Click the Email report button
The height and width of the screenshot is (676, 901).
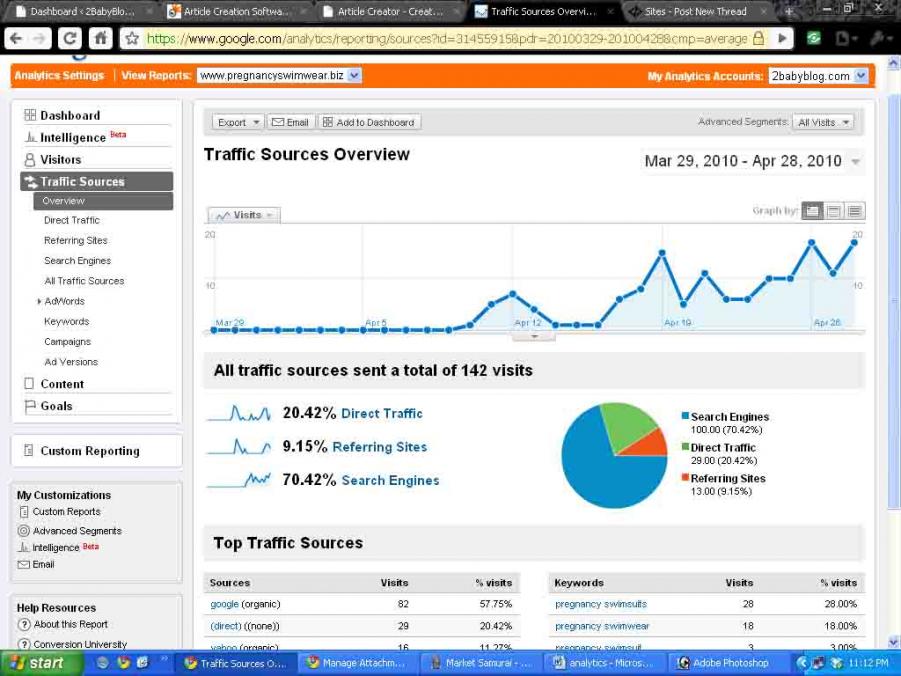click(x=291, y=122)
